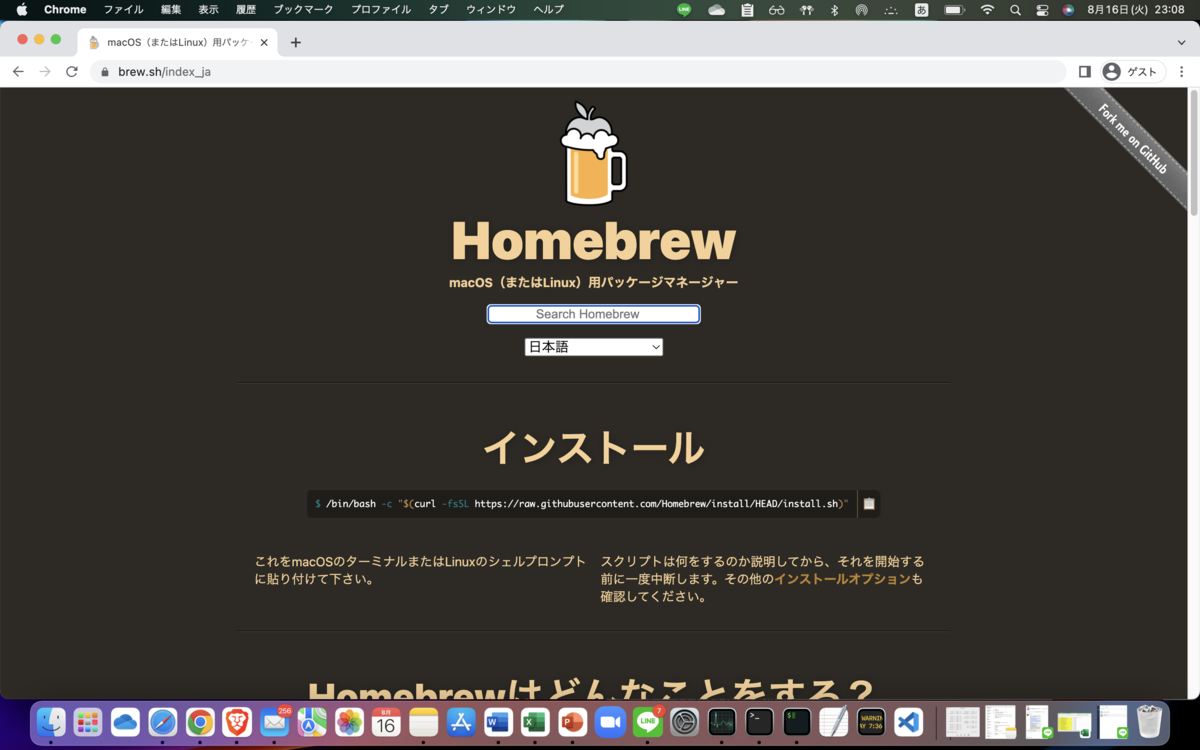The width and height of the screenshot is (1200, 750).
Task: Click the Homebrew title heading
Action: coord(593,241)
